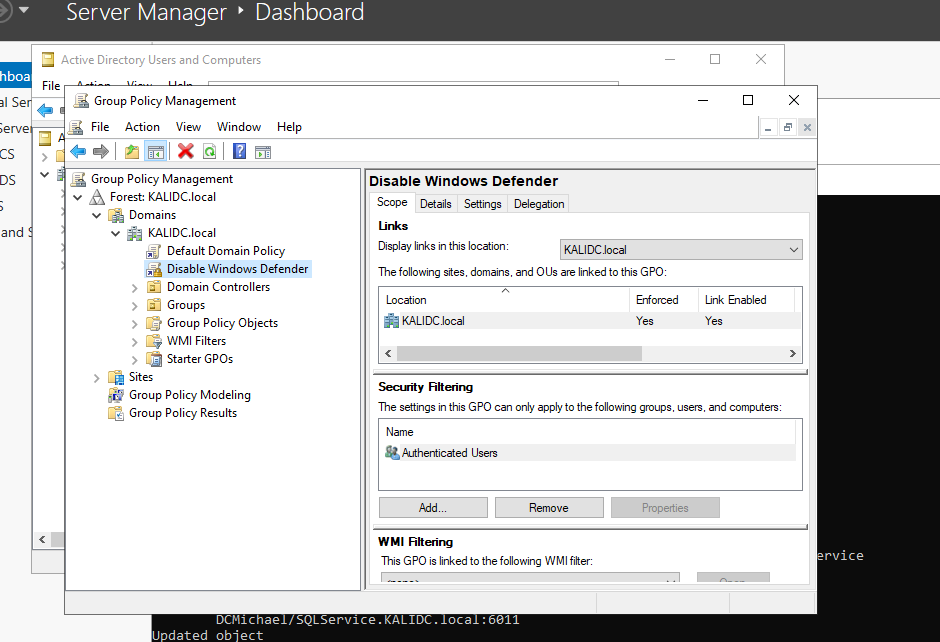Click the Sites folder icon
940x642 pixels.
[116, 377]
